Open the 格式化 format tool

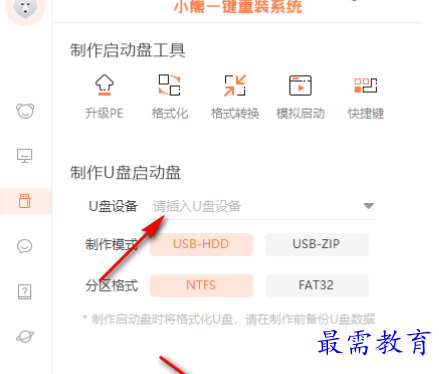pyautogui.click(x=169, y=85)
